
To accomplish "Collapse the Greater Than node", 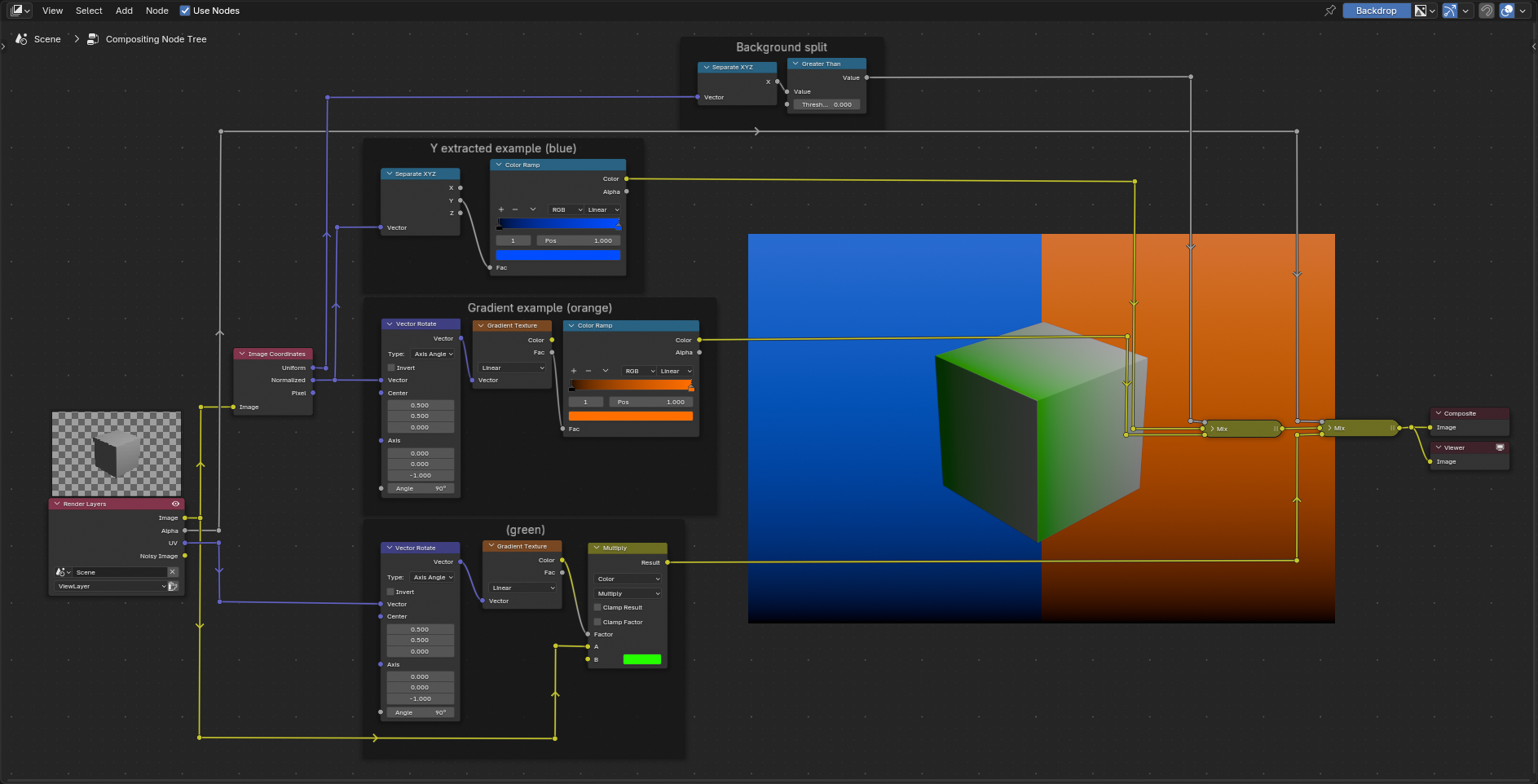I will (795, 64).
